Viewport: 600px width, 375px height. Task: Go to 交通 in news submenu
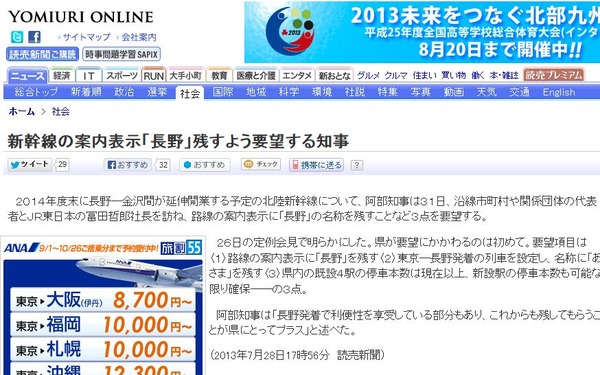pyautogui.click(x=519, y=92)
